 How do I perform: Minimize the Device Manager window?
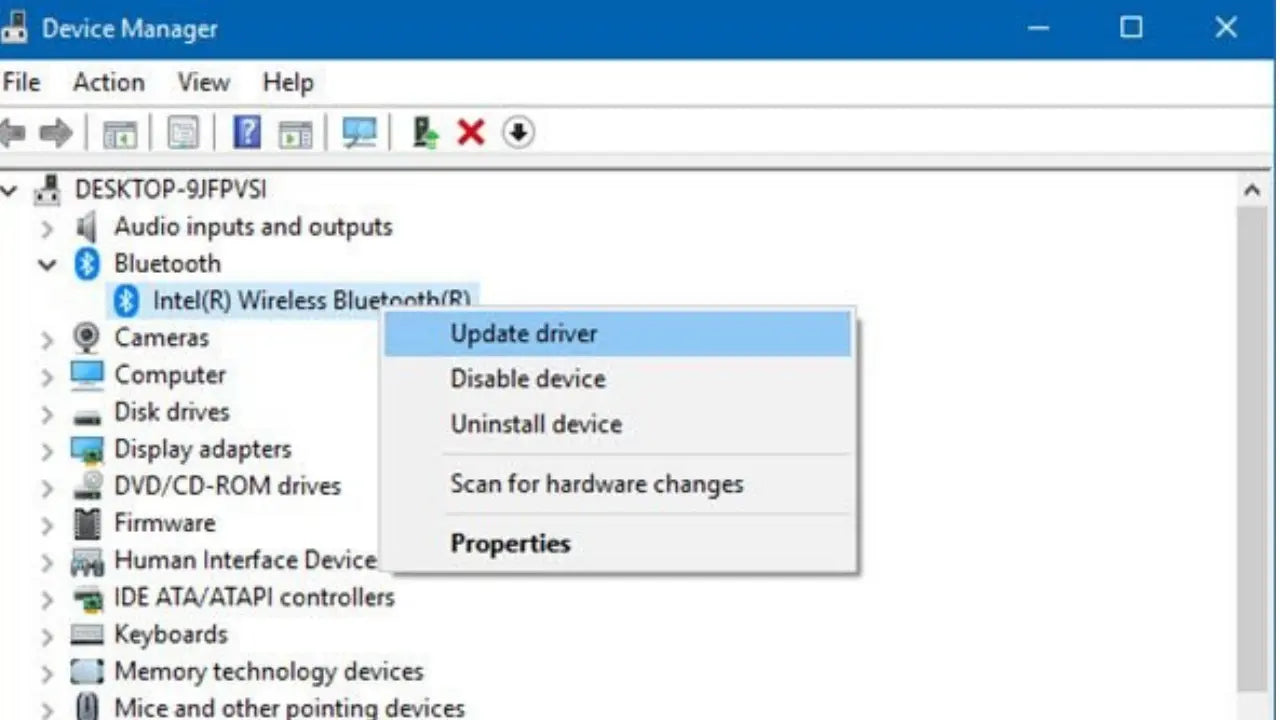pos(1040,28)
